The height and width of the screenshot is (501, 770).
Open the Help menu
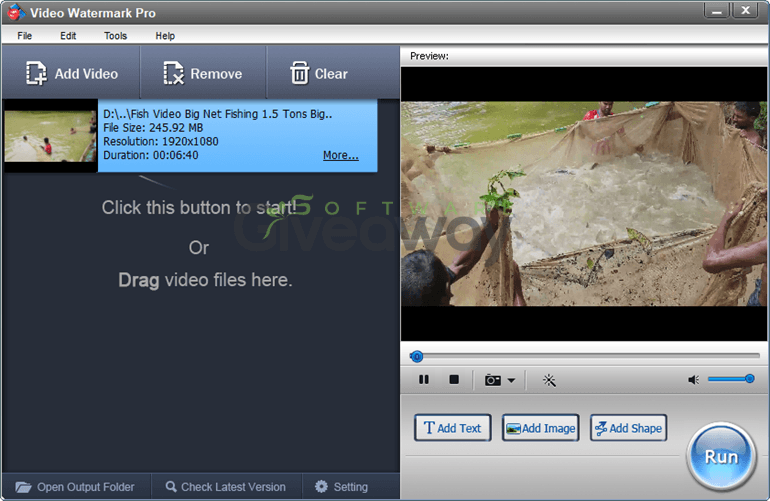165,36
